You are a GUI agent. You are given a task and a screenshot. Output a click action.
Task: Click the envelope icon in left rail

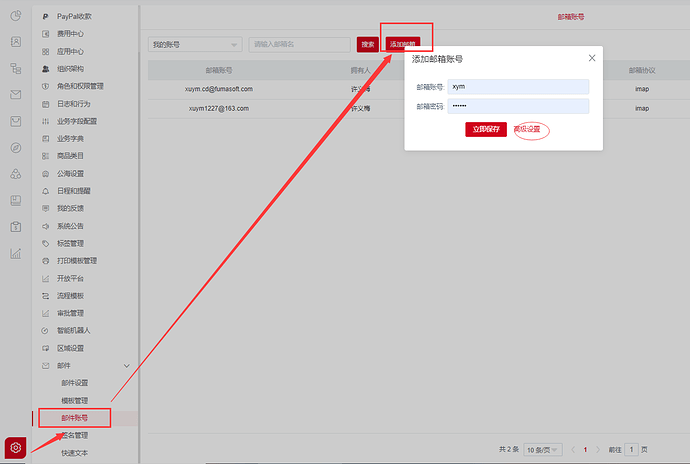(16, 95)
